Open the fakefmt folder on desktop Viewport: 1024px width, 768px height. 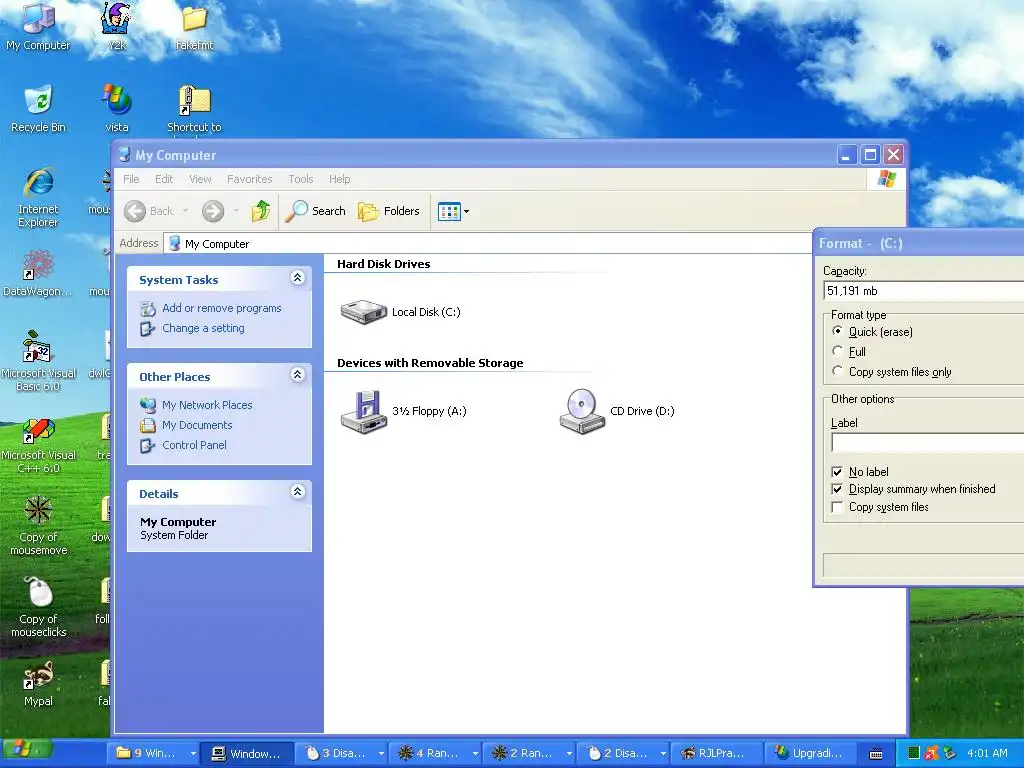coord(195,27)
